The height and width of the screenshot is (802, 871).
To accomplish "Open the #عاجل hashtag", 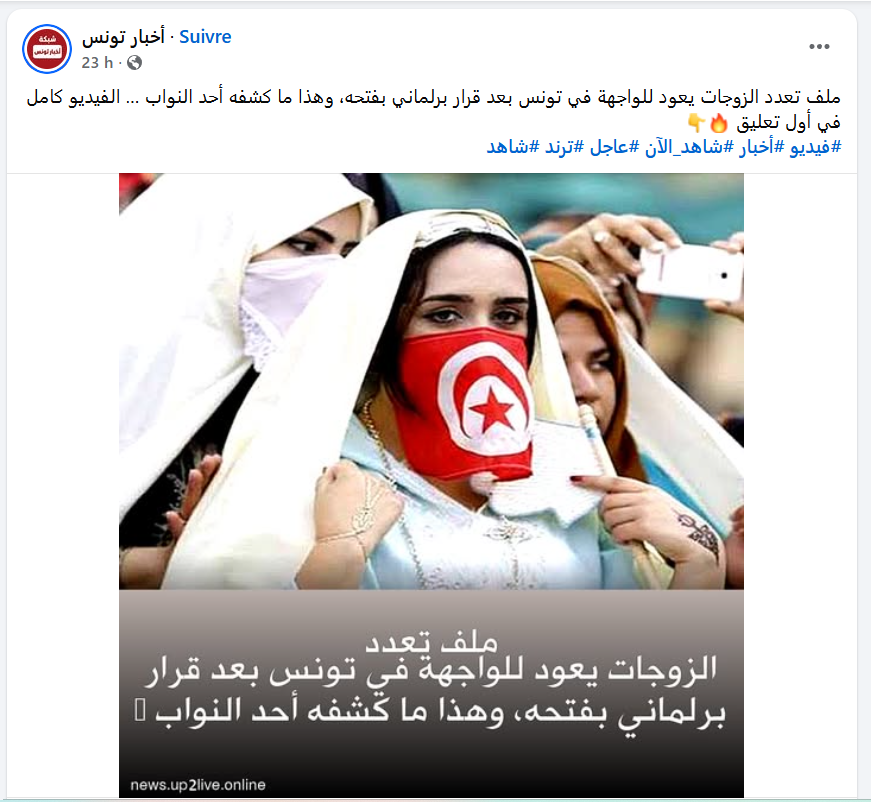I will coord(614,147).
